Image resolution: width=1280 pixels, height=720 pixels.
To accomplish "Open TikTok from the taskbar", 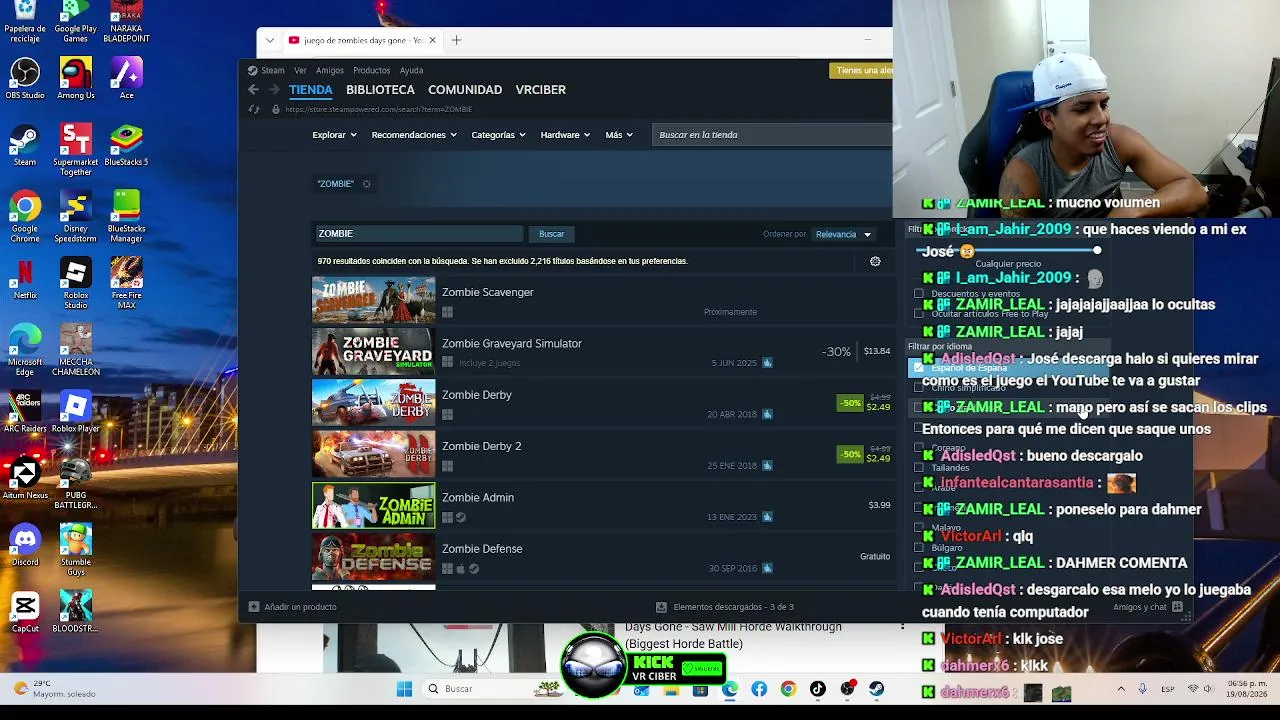I will tap(818, 689).
